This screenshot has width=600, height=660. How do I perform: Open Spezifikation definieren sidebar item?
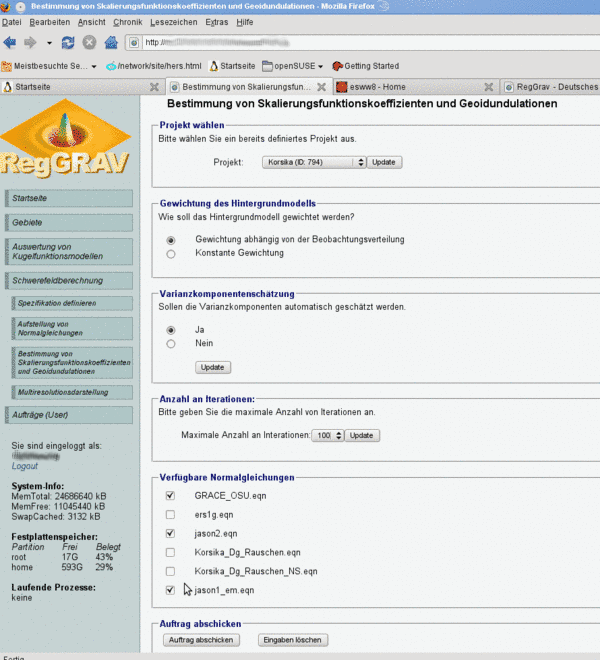pos(72,303)
